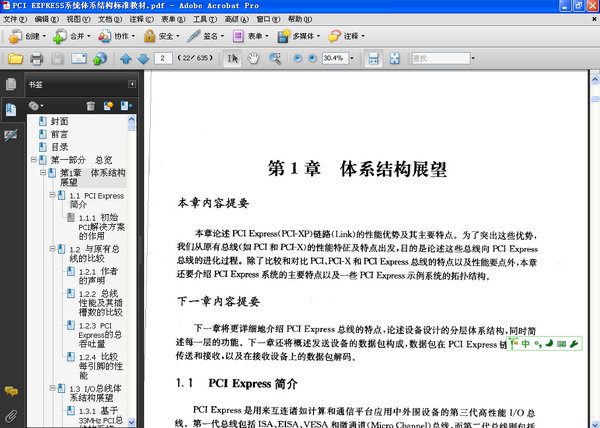
Task: Open the Comments panel icon in sidebar
Action: (11, 391)
